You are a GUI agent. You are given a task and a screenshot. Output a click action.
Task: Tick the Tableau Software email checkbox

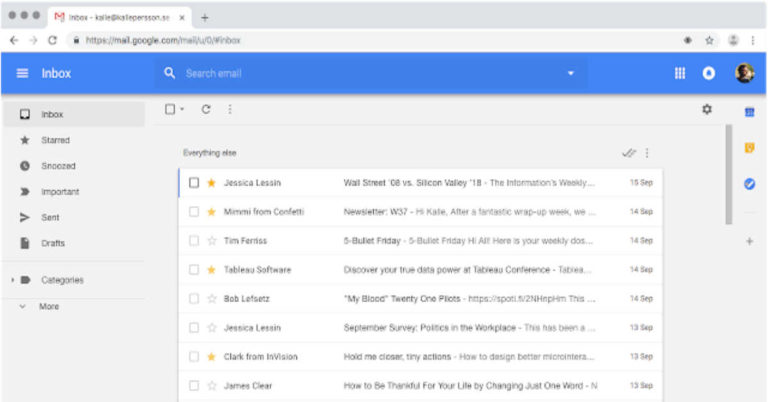click(194, 269)
